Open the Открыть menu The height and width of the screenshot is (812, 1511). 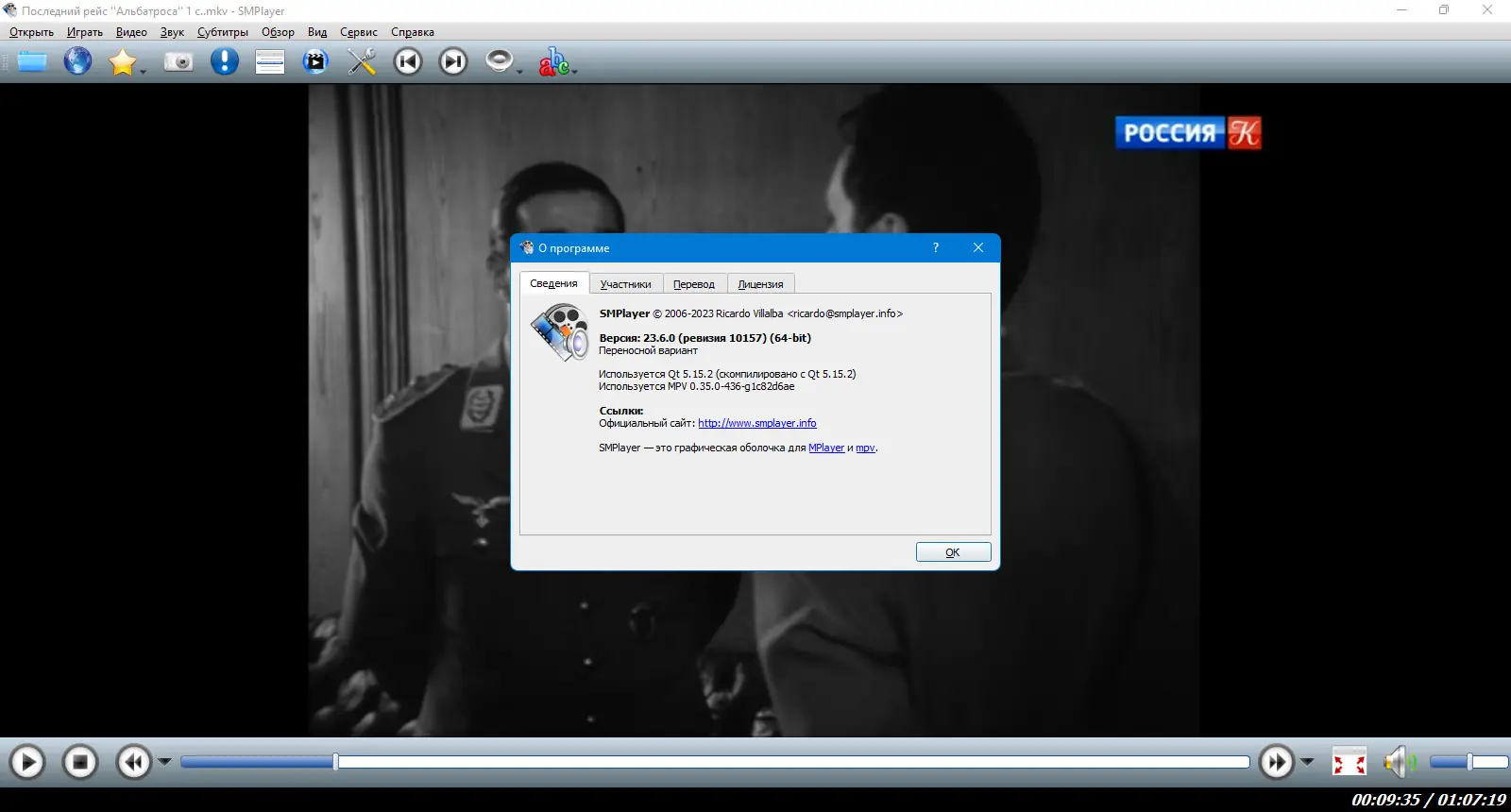coord(31,32)
